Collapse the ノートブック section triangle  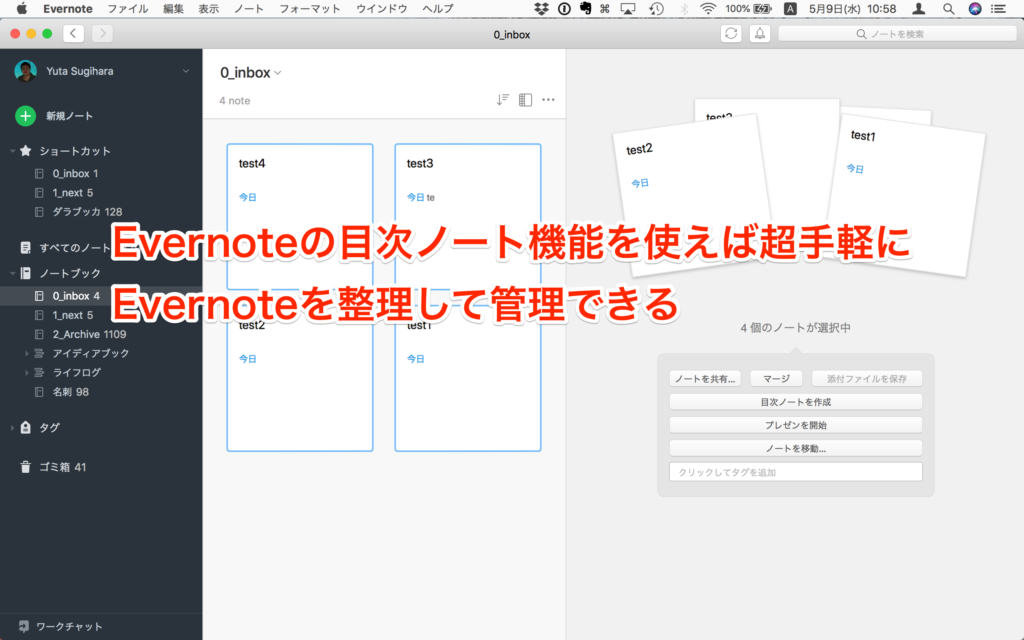[12, 273]
